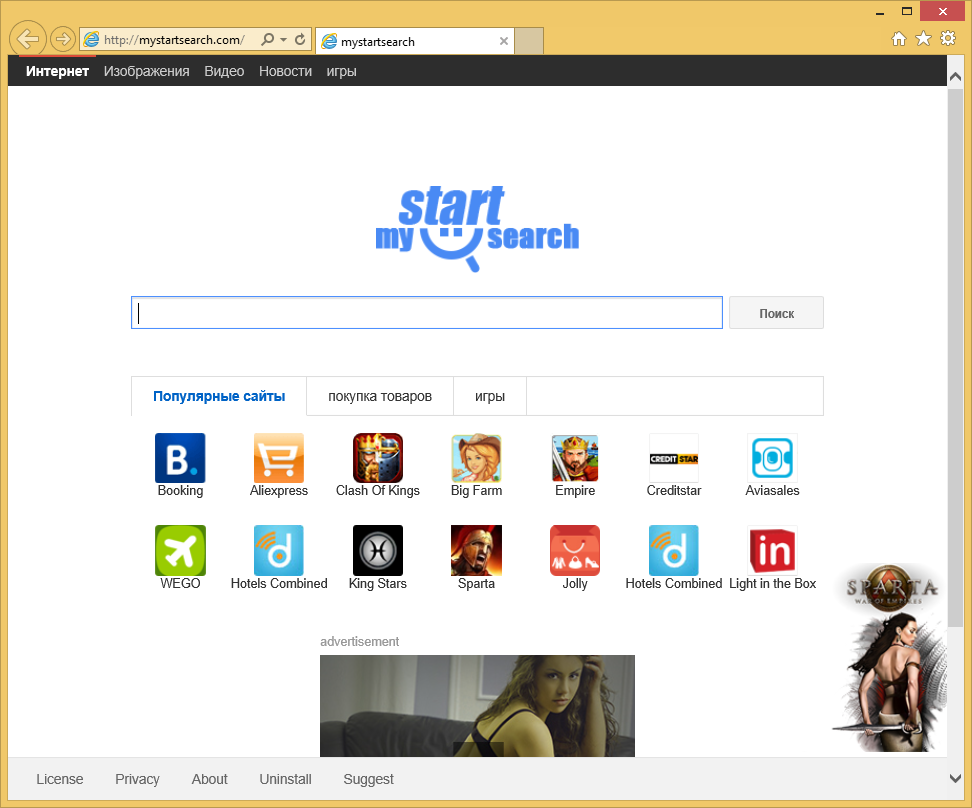Switch to the игры tab below the search box
Viewport: 972px width, 808px height.
490,396
